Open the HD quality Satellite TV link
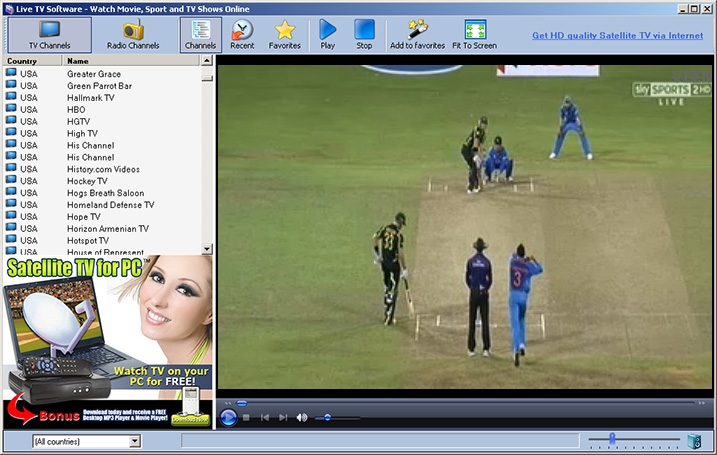 617,35
